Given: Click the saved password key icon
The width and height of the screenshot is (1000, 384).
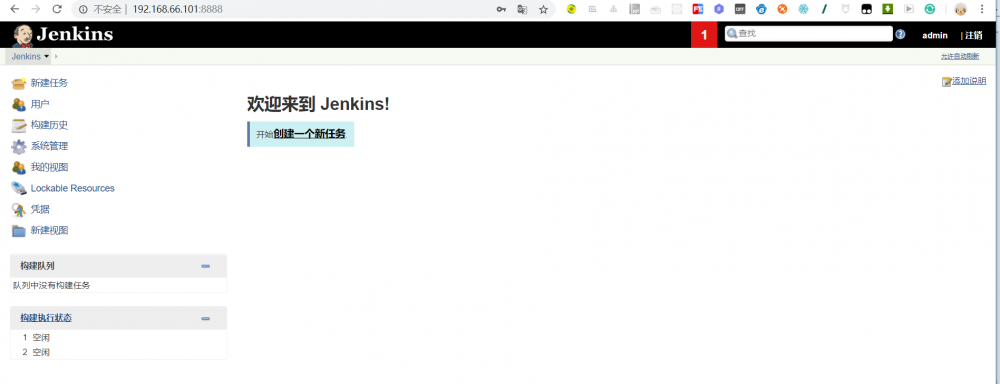Looking at the screenshot, I should click(x=501, y=10).
